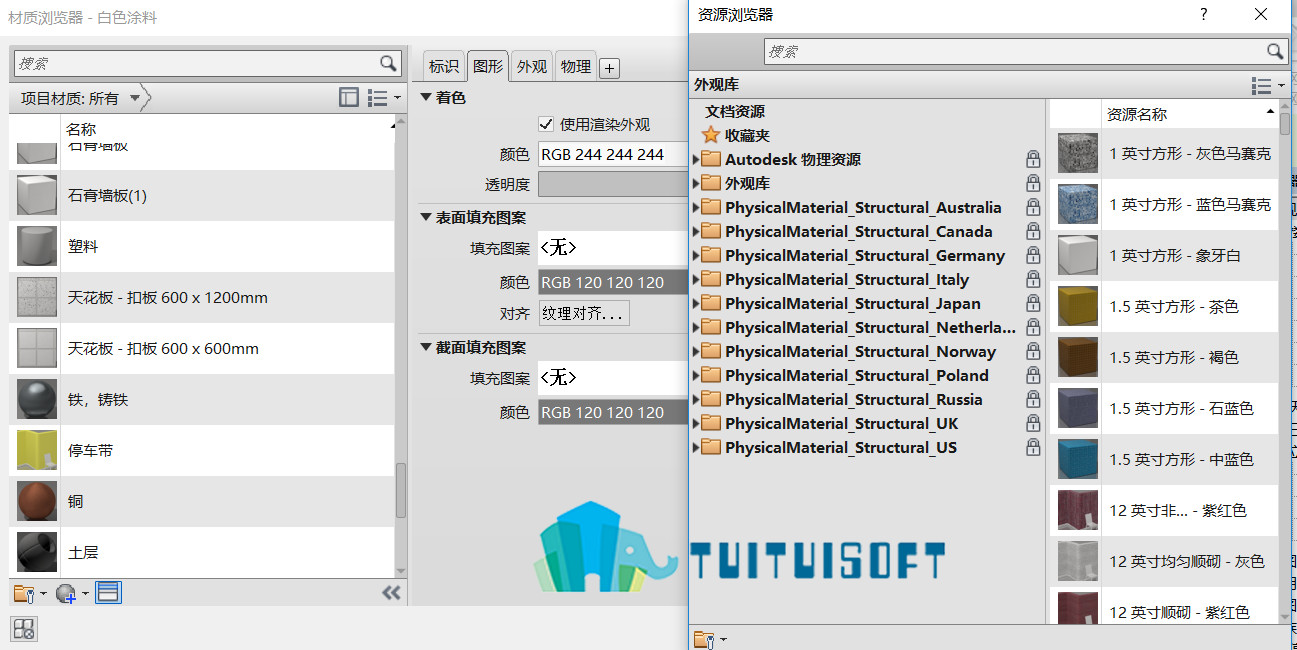Click the lock icon beside Autodesk 物理资源
The width and height of the screenshot is (1297, 650).
pos(1033,159)
